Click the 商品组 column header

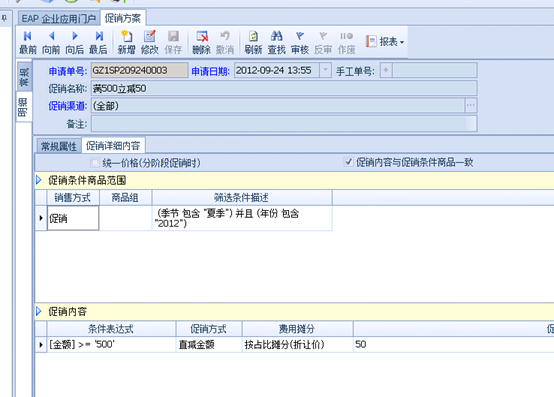coord(125,198)
